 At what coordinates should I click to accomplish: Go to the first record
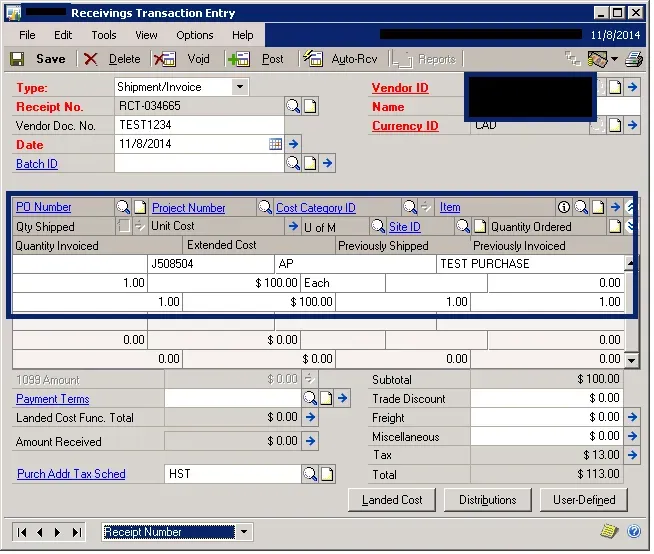(x=23, y=531)
